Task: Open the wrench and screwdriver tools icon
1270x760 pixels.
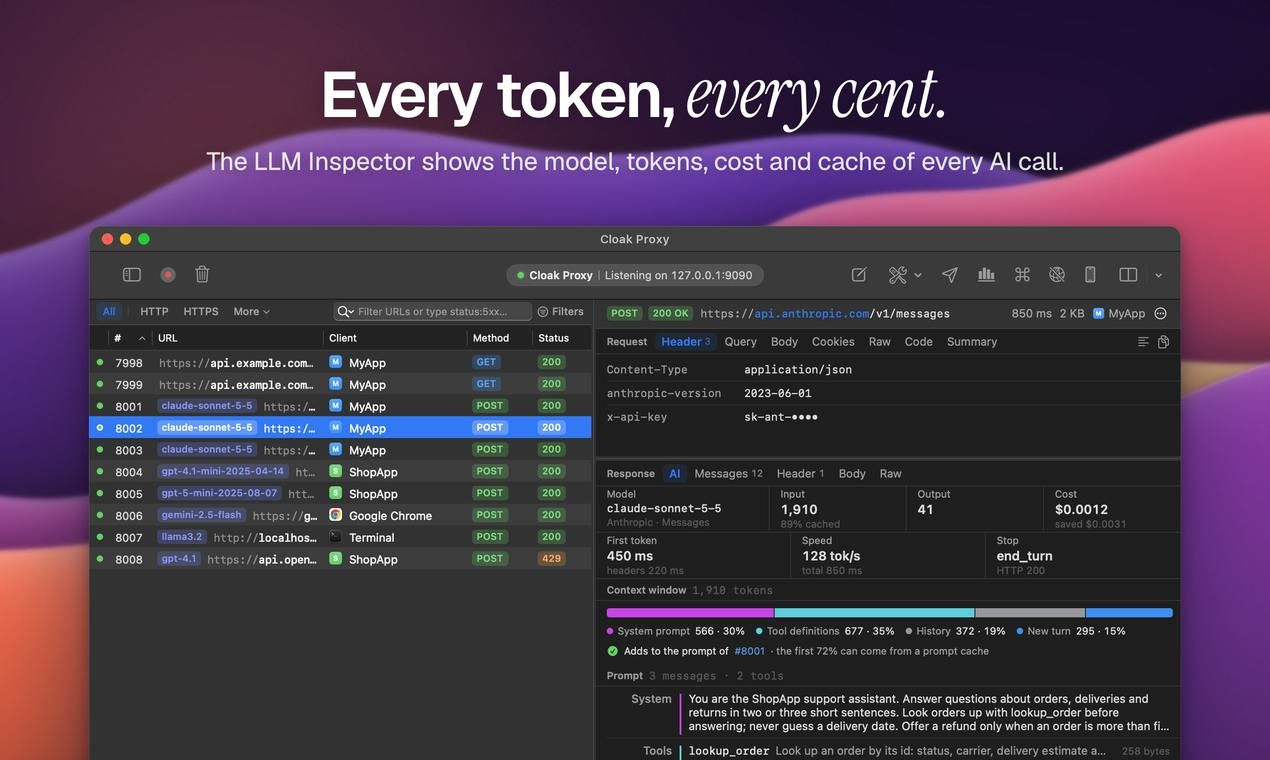Action: point(897,274)
